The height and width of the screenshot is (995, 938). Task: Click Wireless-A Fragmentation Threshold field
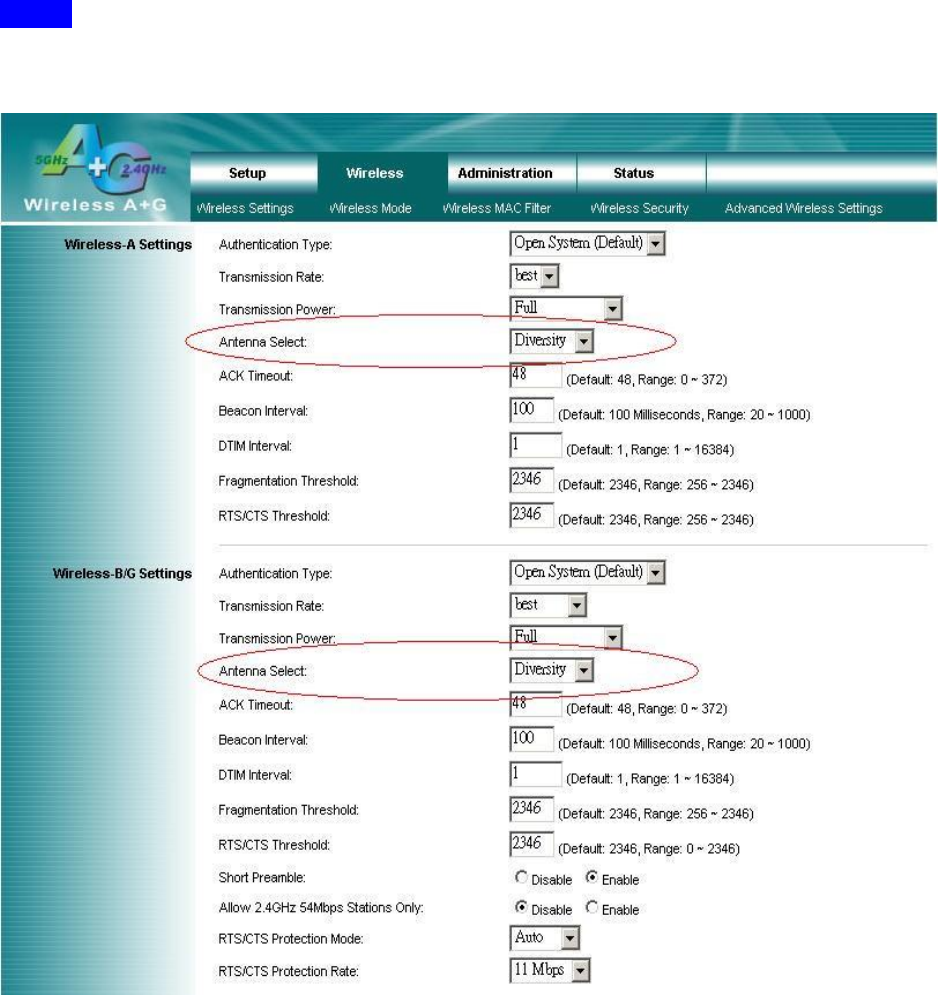(x=532, y=480)
